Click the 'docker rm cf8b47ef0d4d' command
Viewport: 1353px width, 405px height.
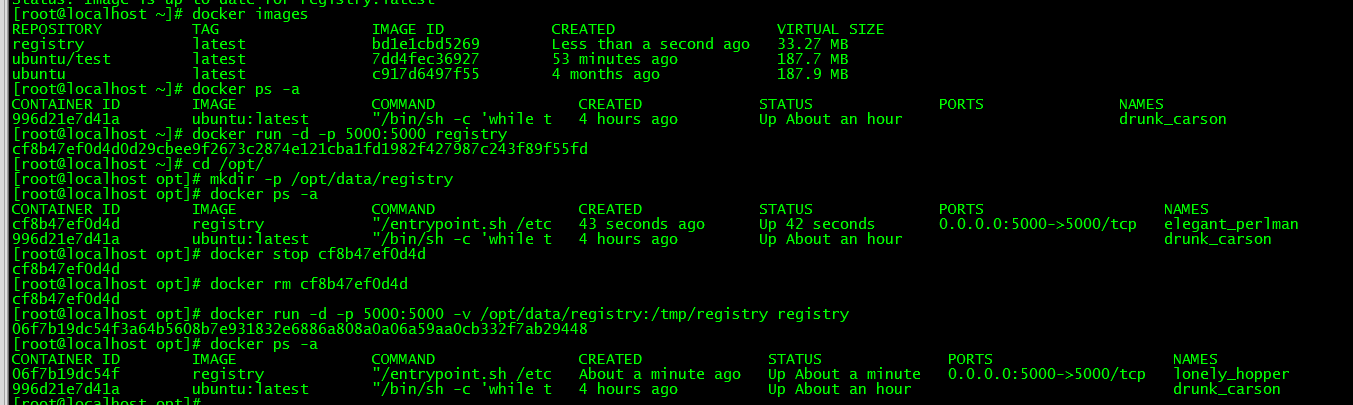309,284
